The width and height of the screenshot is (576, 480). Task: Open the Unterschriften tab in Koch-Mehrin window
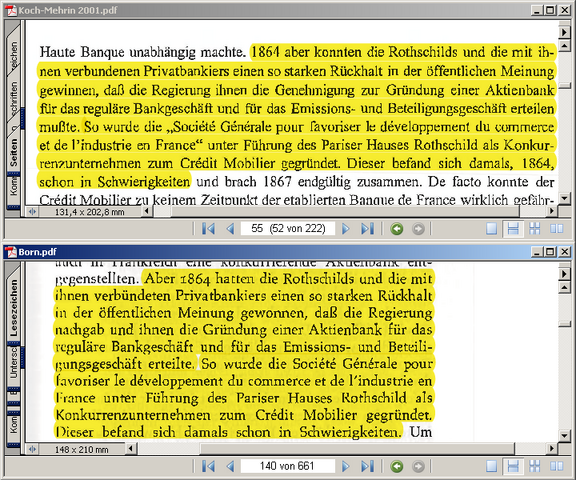click(13, 96)
